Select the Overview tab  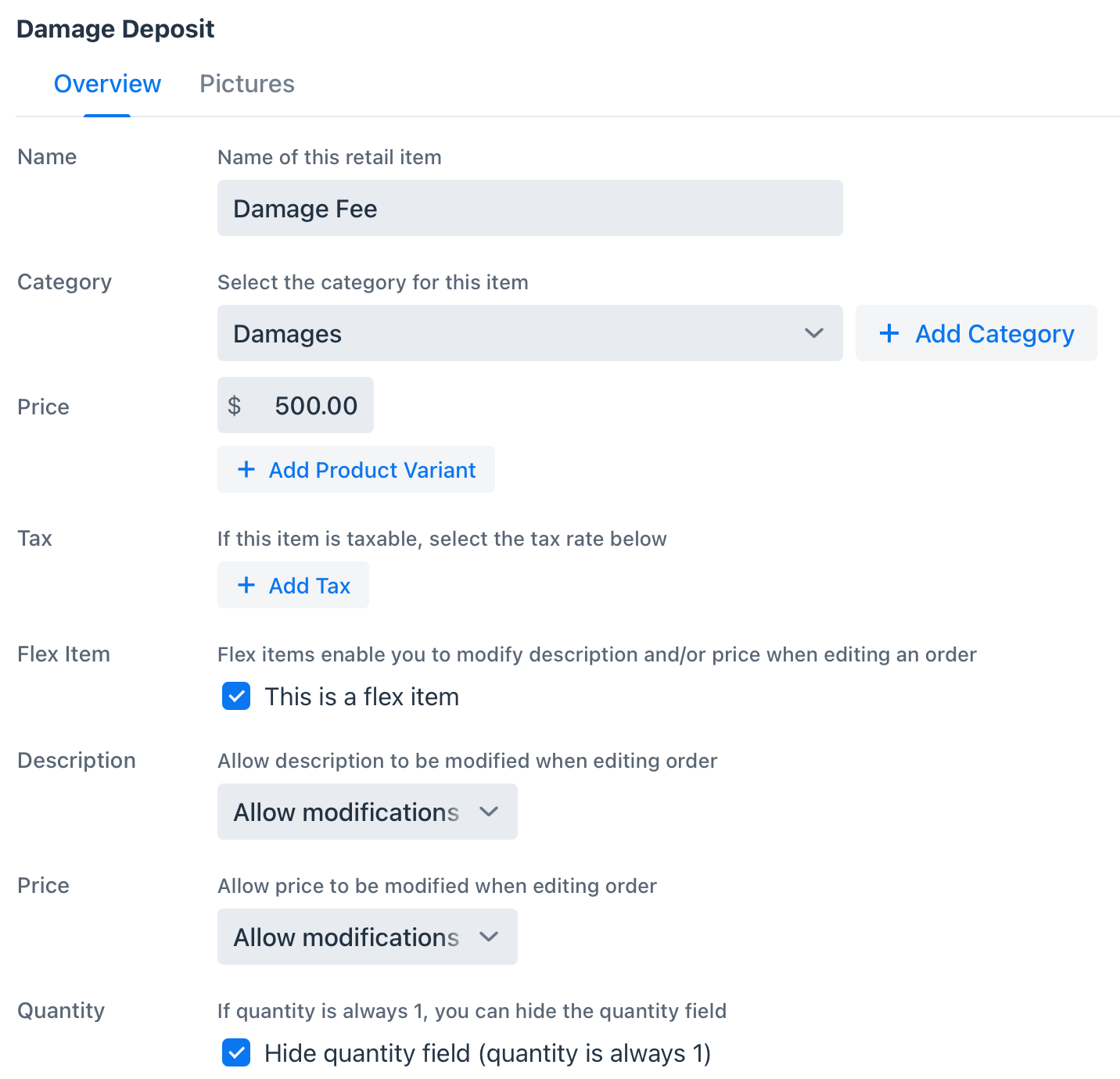tap(107, 84)
